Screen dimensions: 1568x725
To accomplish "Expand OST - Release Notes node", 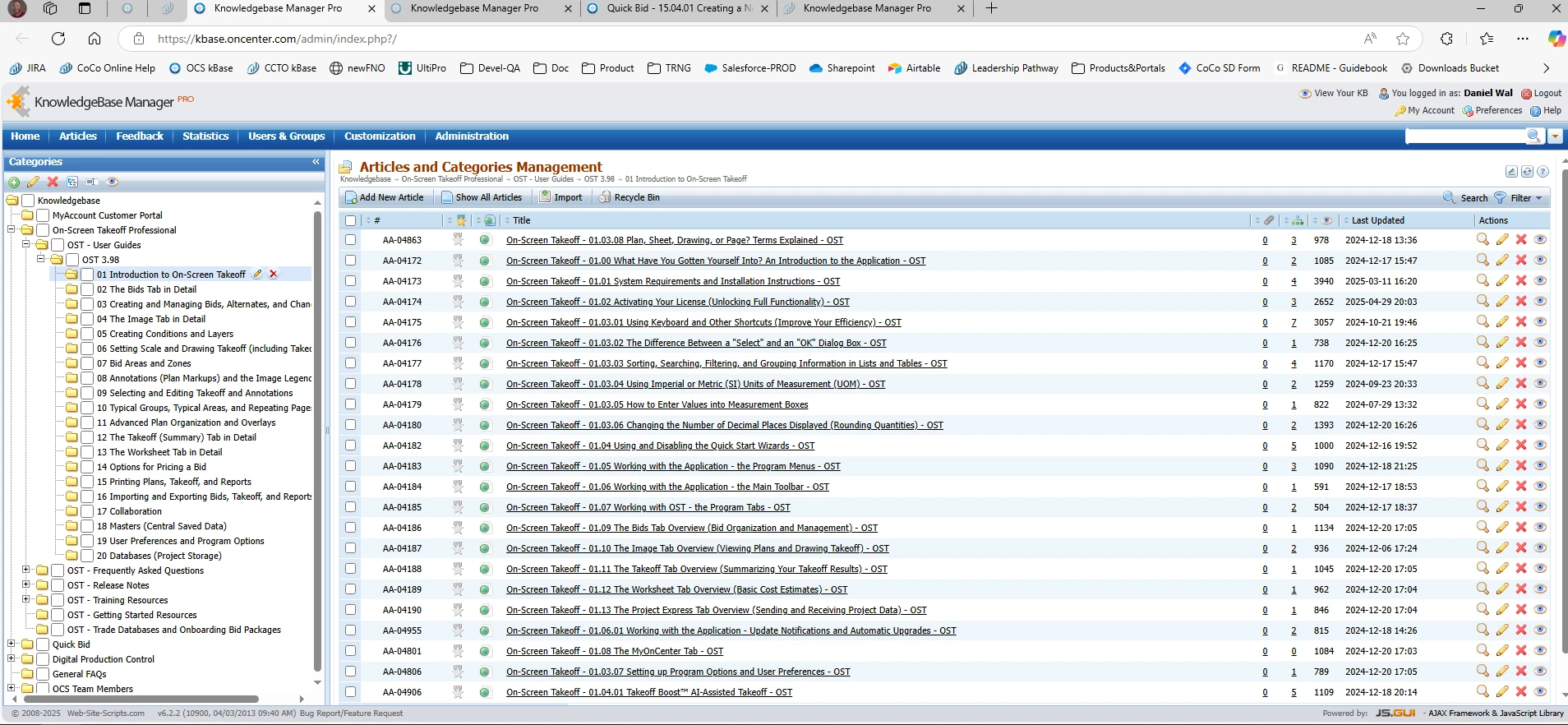I will [26, 584].
